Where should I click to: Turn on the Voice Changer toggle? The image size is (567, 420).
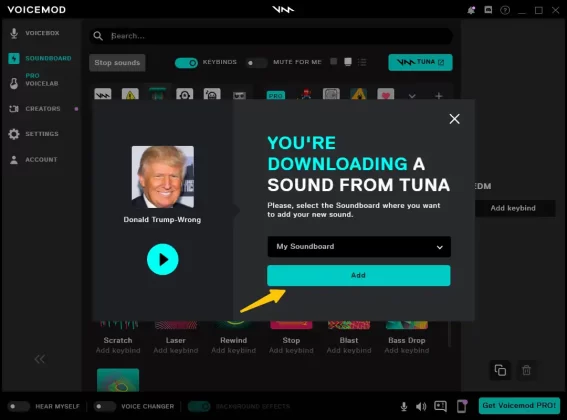point(105,407)
